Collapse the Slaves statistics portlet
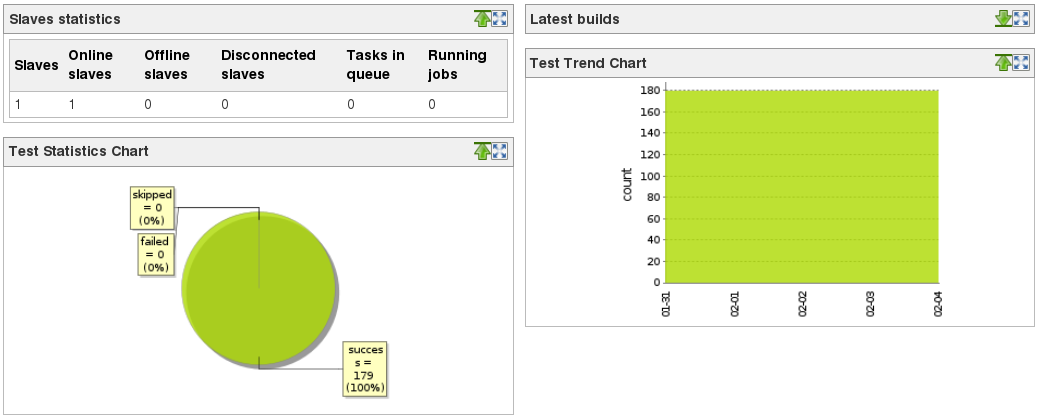This screenshot has height=420, width=1039. [x=483, y=19]
